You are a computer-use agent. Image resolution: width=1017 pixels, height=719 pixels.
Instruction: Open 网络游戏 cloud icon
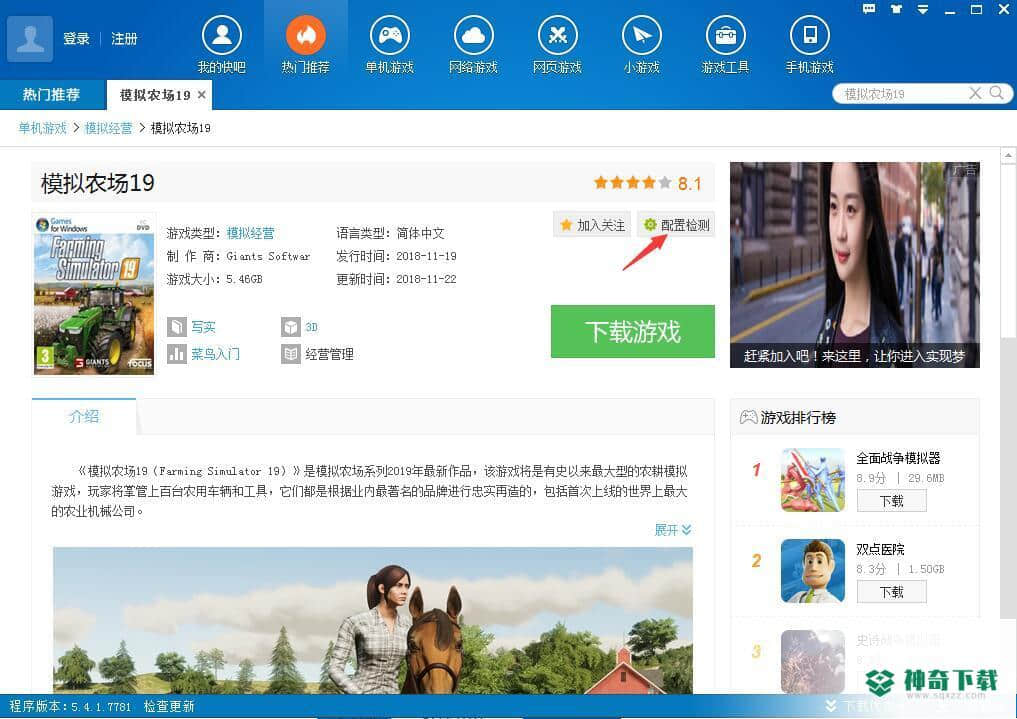point(473,35)
